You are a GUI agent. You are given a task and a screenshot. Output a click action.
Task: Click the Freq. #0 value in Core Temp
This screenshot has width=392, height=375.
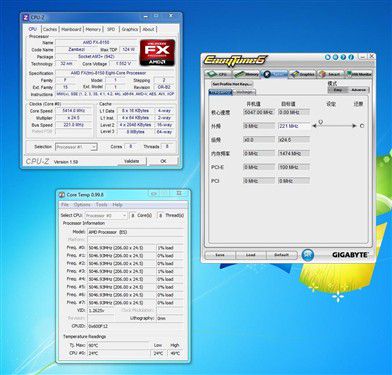[121, 248]
